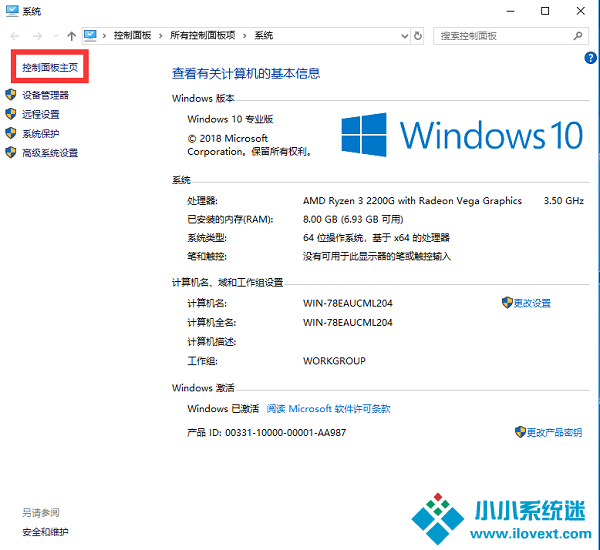Click shield icon next to 更改设置
Viewport: 600px width, 550px height.
[x=507, y=302]
